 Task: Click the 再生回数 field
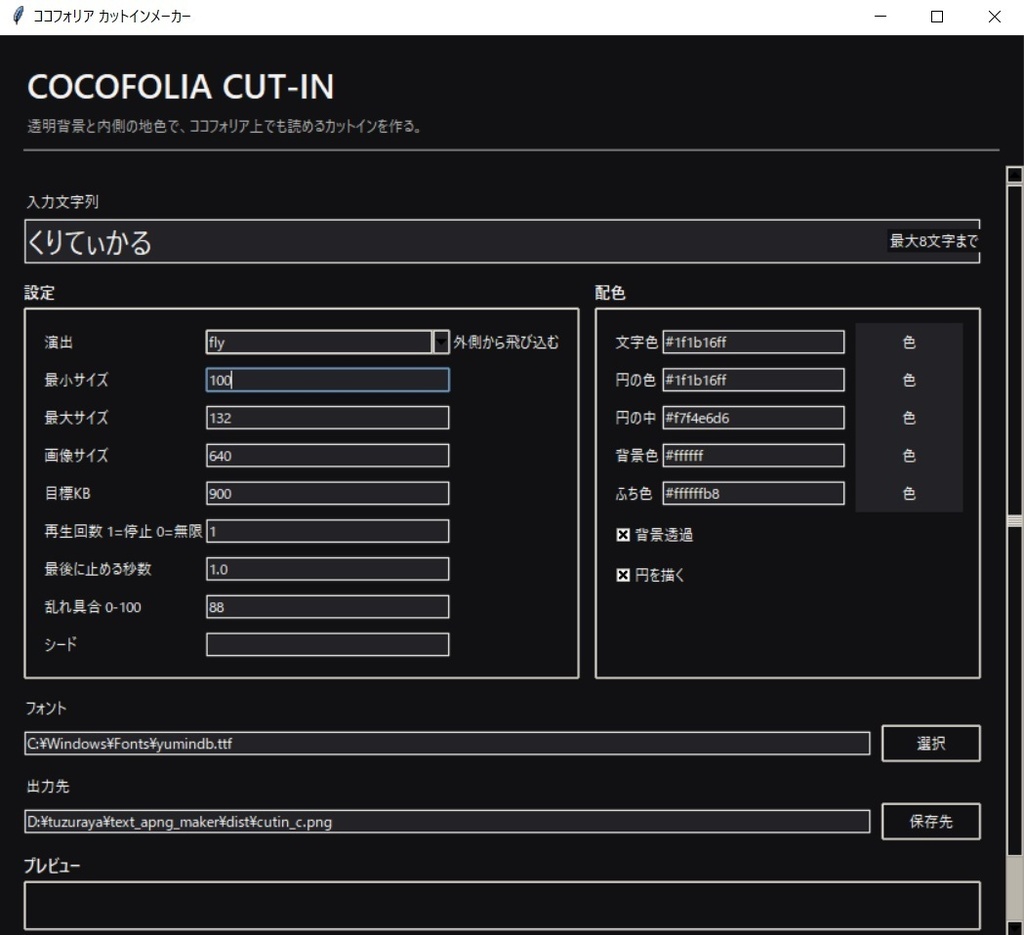tap(327, 531)
